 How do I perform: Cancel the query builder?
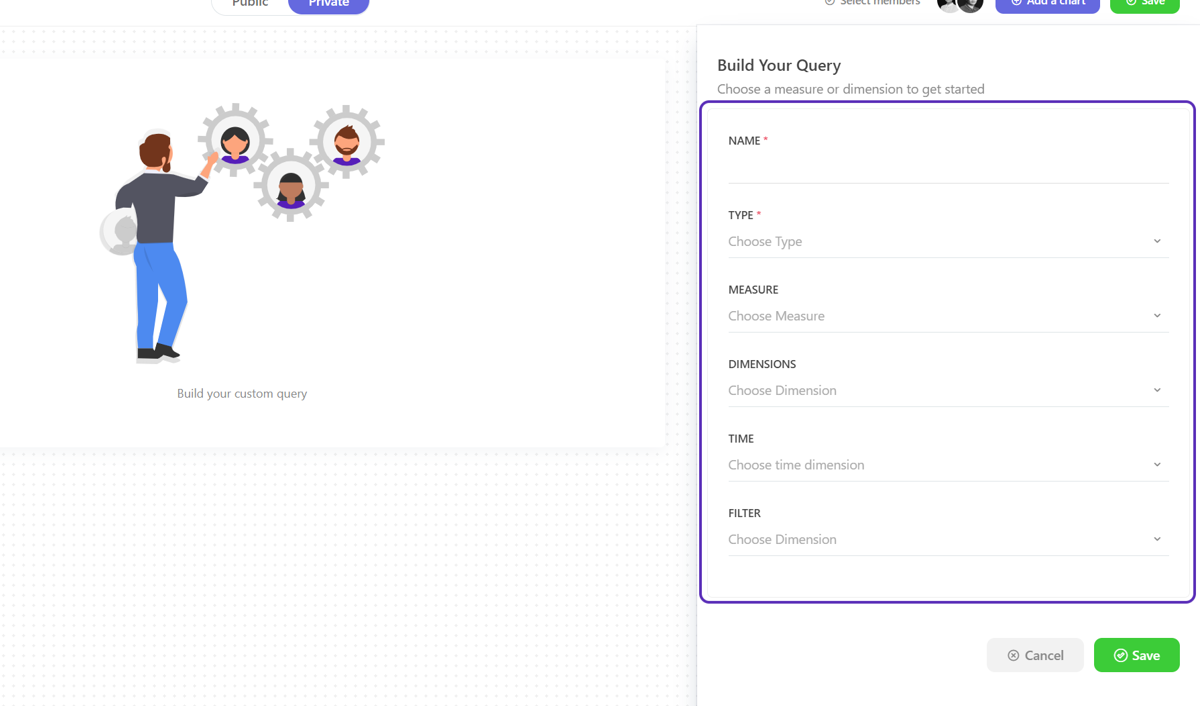(x=1035, y=655)
